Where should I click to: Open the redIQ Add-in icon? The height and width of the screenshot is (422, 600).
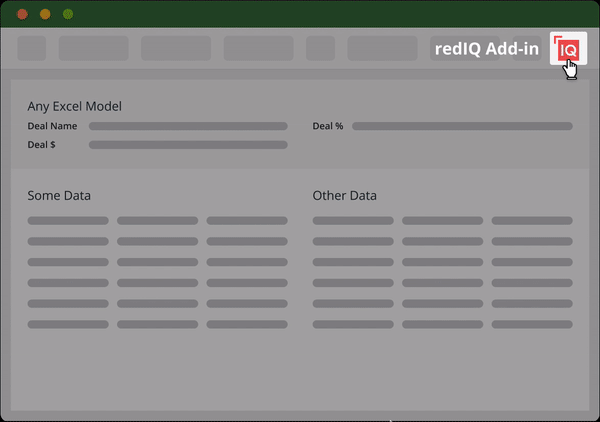(568, 48)
